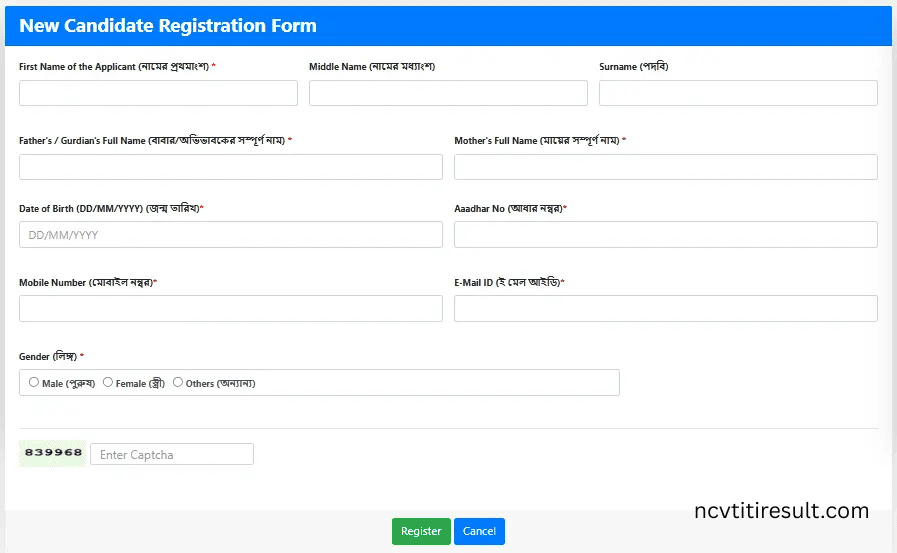
Task: Select the Father's / Guardian's Full Name field
Action: 230,167
